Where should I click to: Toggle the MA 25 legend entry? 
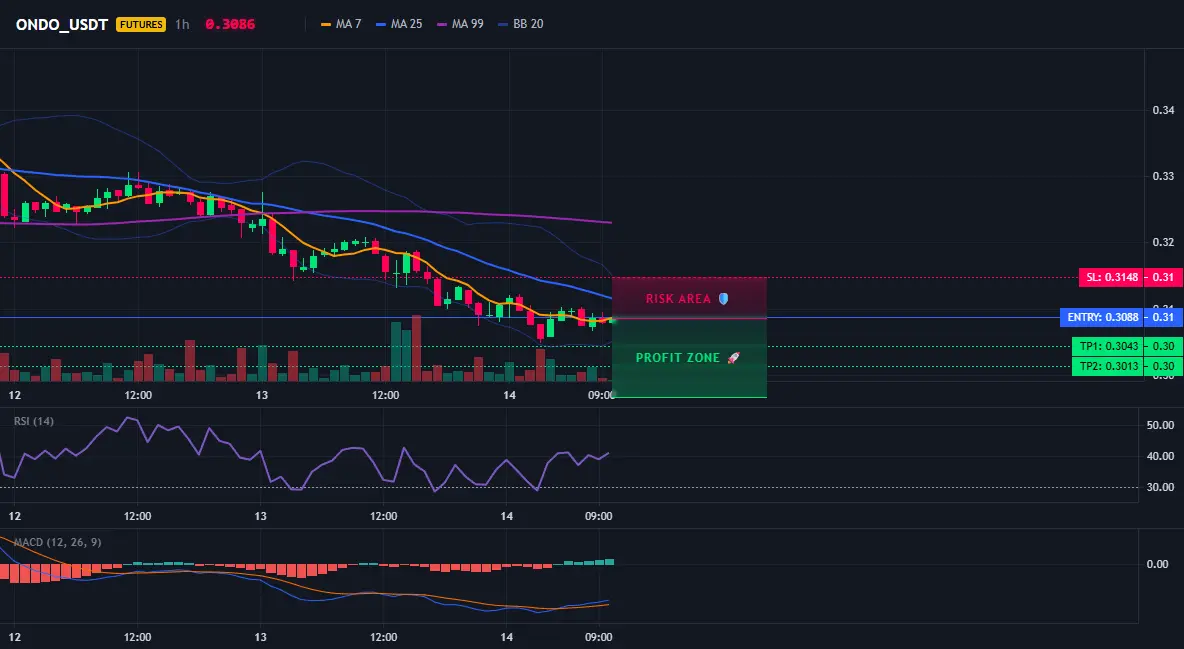point(399,24)
